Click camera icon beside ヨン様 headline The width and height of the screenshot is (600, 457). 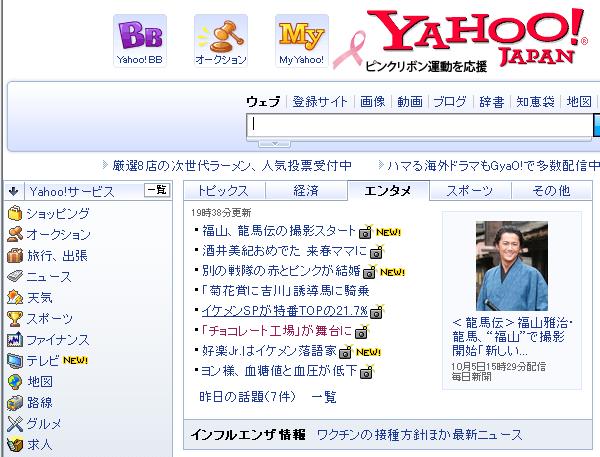point(367,371)
